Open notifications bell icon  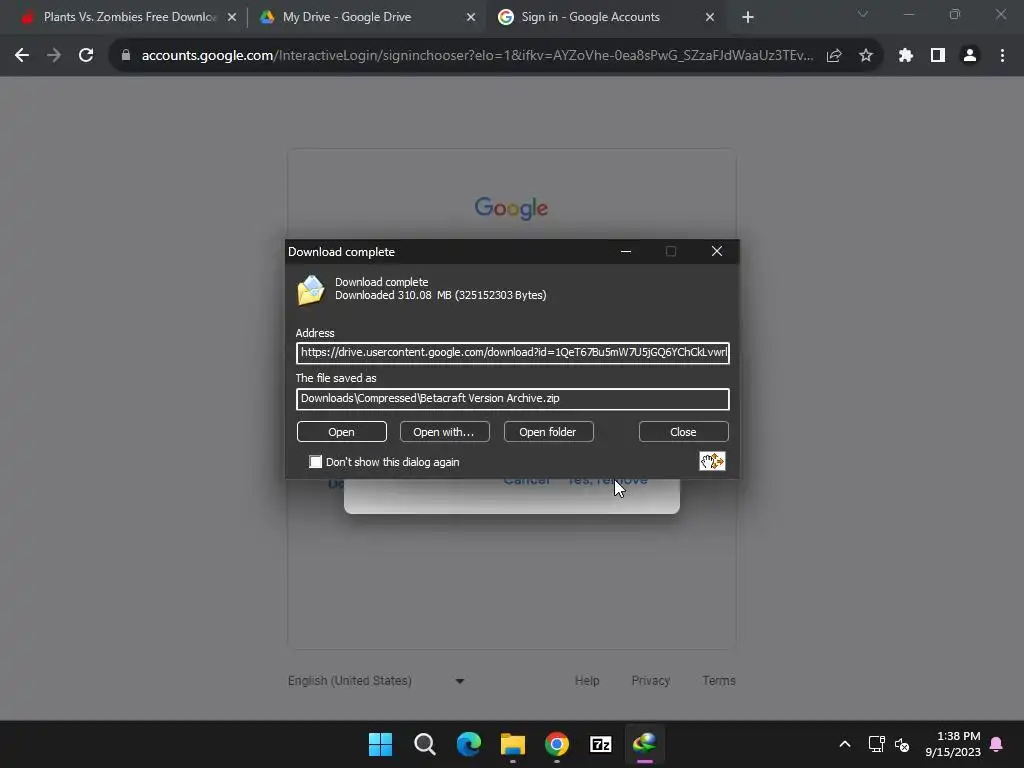click(x=997, y=744)
